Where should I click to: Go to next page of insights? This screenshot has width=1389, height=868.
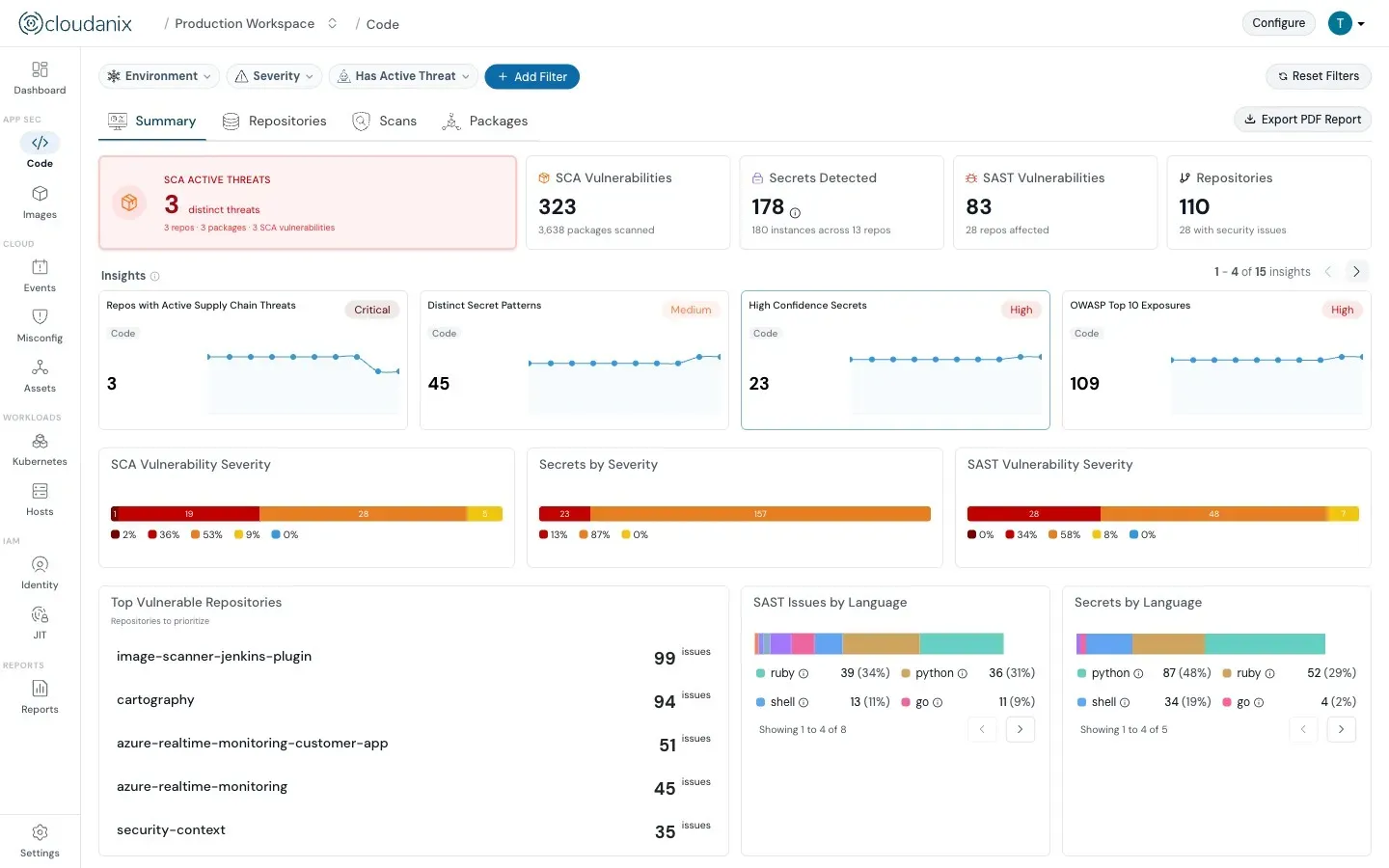click(1356, 272)
